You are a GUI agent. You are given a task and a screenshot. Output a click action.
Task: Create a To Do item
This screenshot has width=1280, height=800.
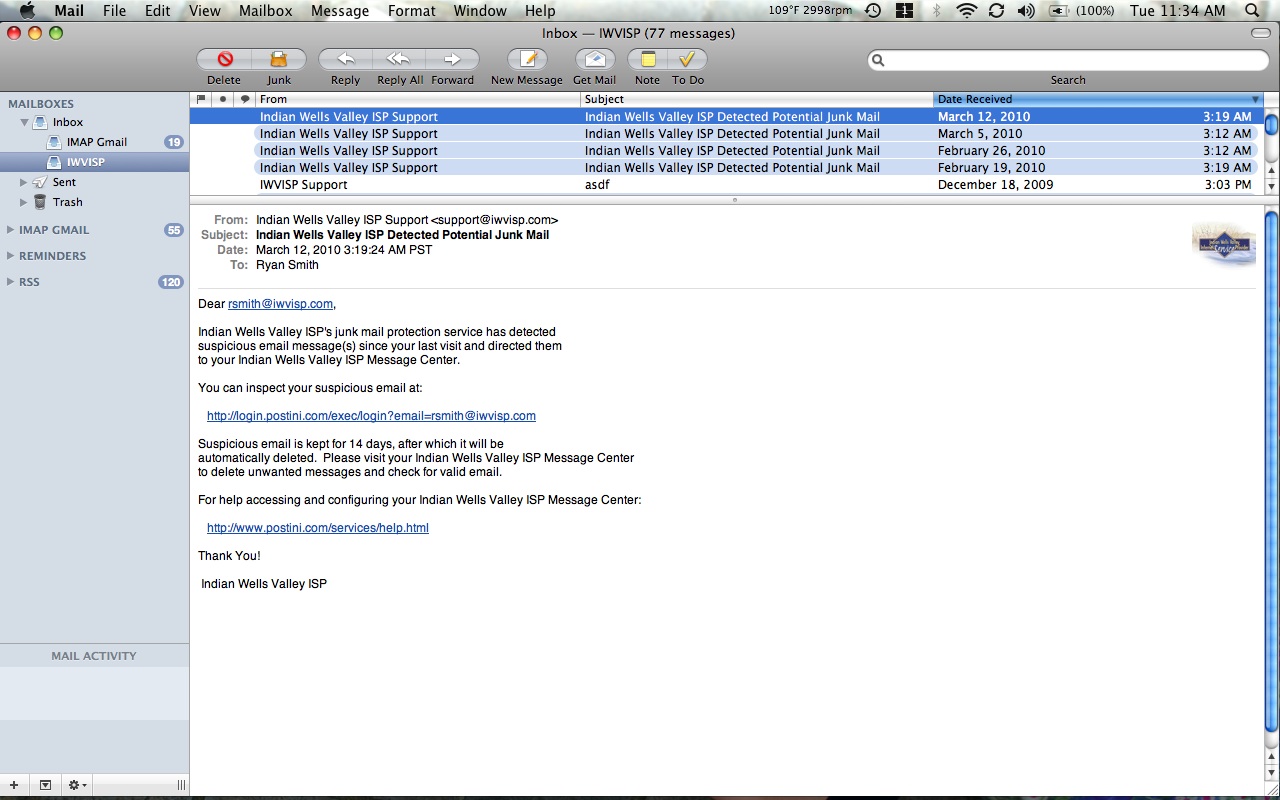point(687,59)
